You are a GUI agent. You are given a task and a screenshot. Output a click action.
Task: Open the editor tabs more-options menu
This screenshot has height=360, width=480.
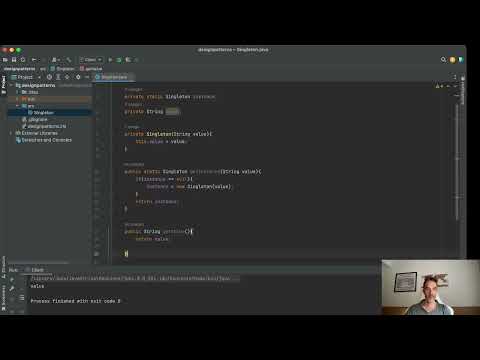(x=455, y=77)
